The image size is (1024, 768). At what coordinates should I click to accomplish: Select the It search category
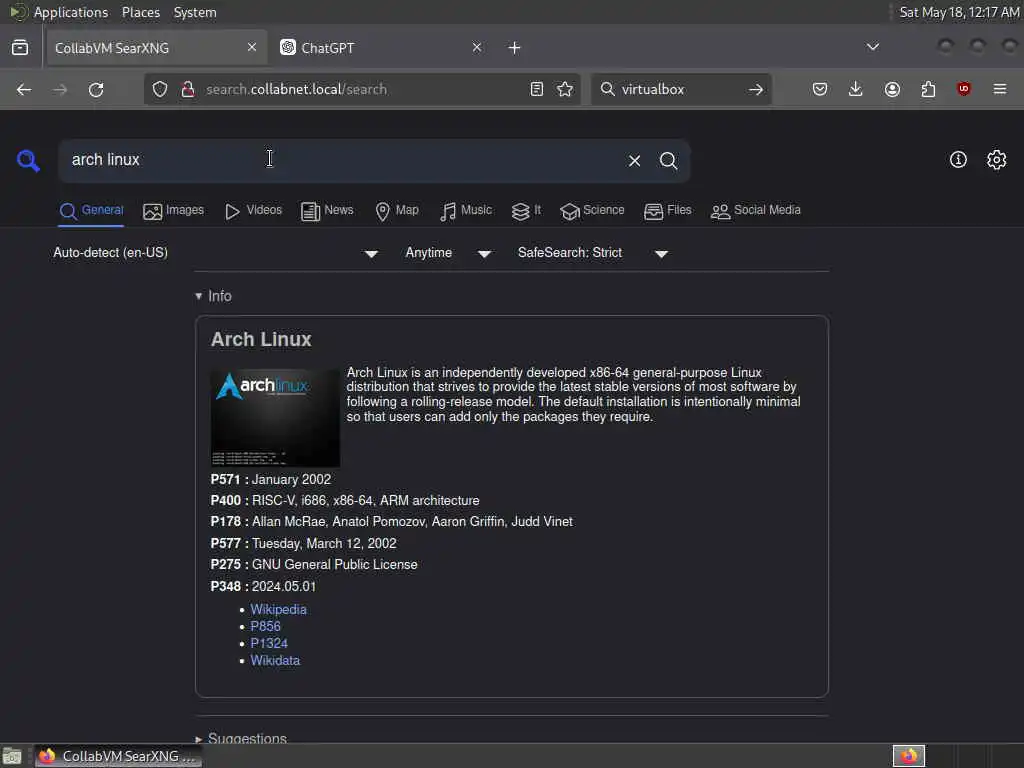[x=526, y=211]
